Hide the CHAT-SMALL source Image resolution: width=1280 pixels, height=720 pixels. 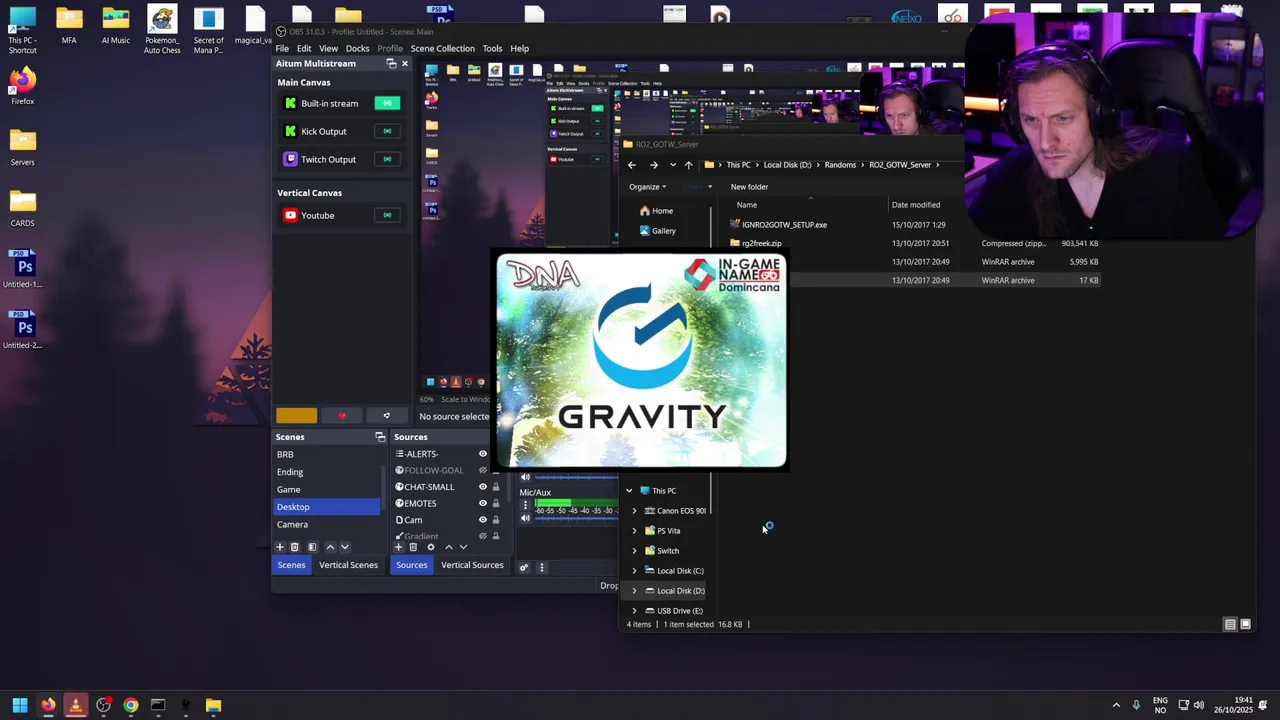click(483, 487)
